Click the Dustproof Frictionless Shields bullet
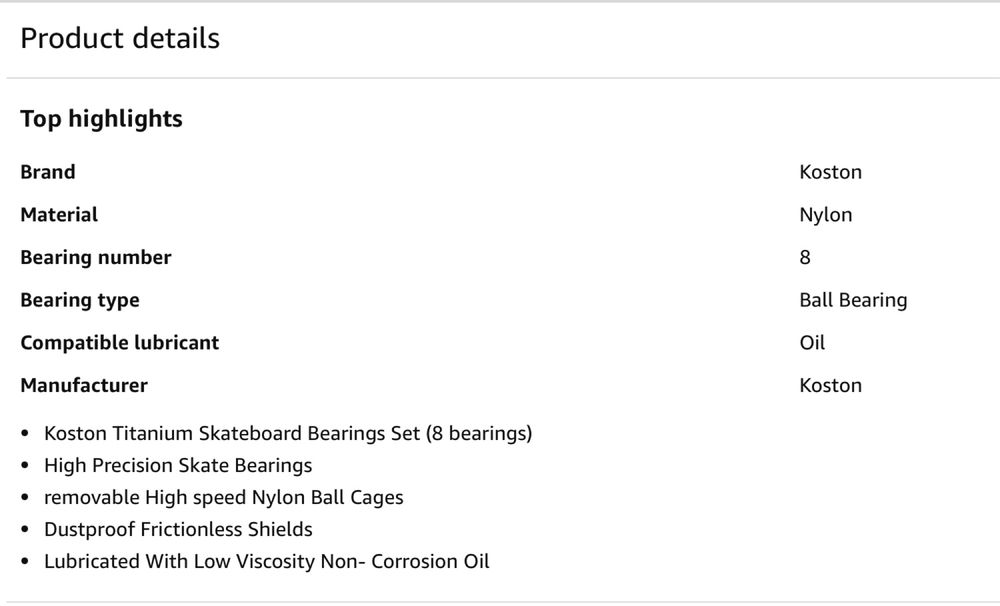1000x606 pixels. click(x=178, y=529)
